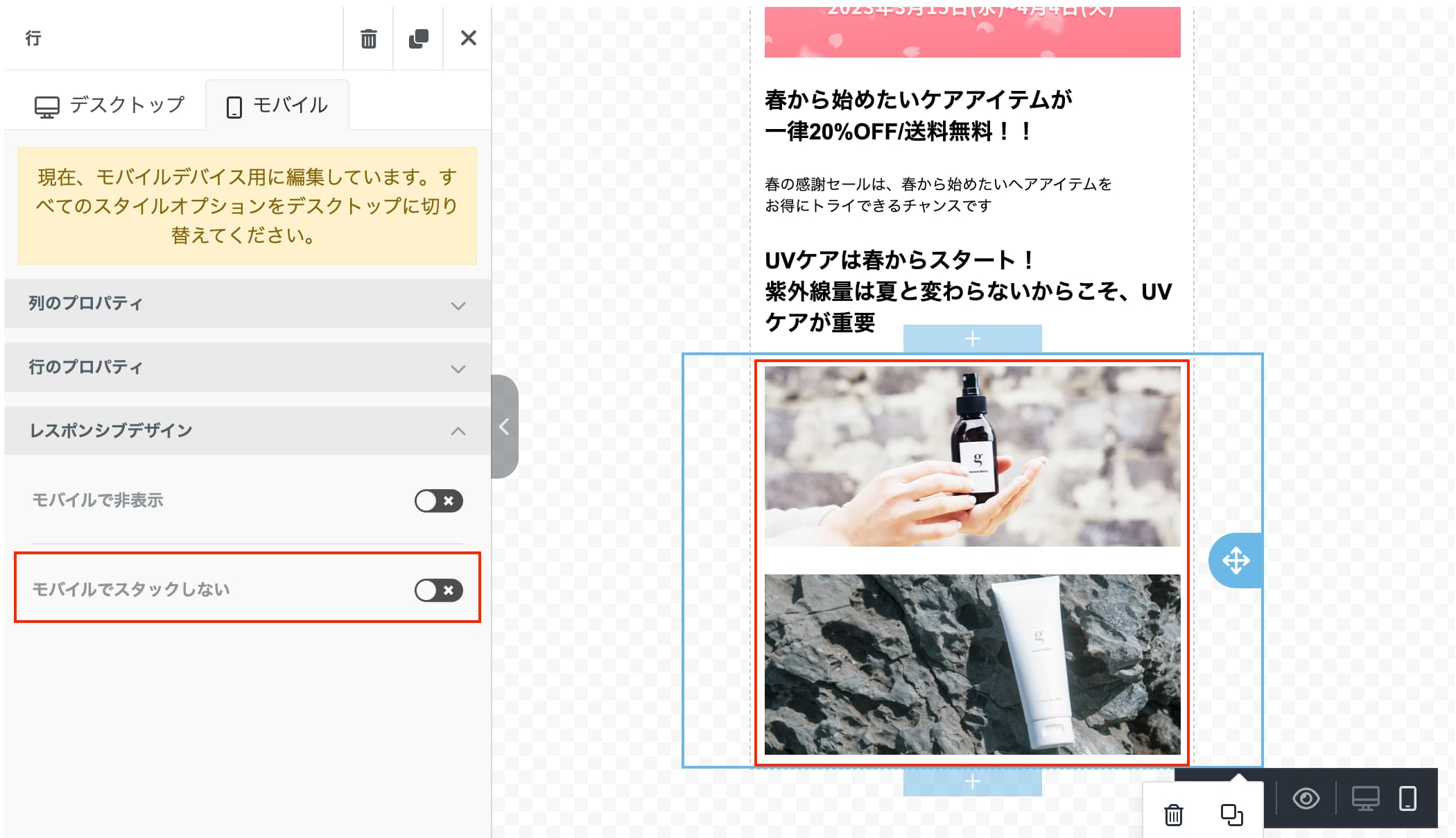Duplicate the selected row via bottom copy icon
Viewport: 1456px width, 838px height.
click(x=1231, y=815)
